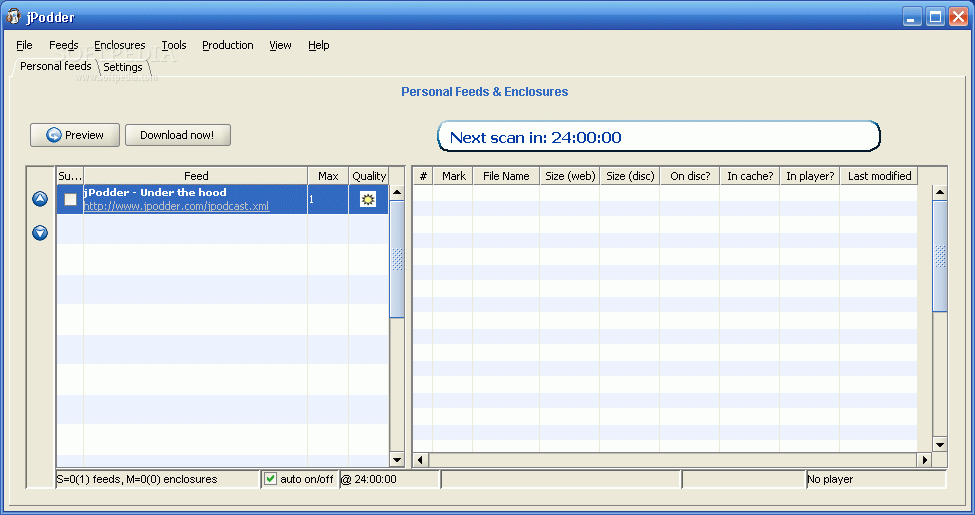This screenshot has width=975, height=515.
Task: Click the blue move-feed-down arrow icon
Action: [40, 233]
